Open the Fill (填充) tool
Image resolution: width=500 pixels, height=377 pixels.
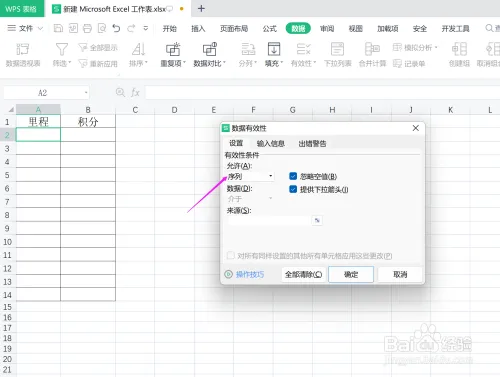click(274, 55)
